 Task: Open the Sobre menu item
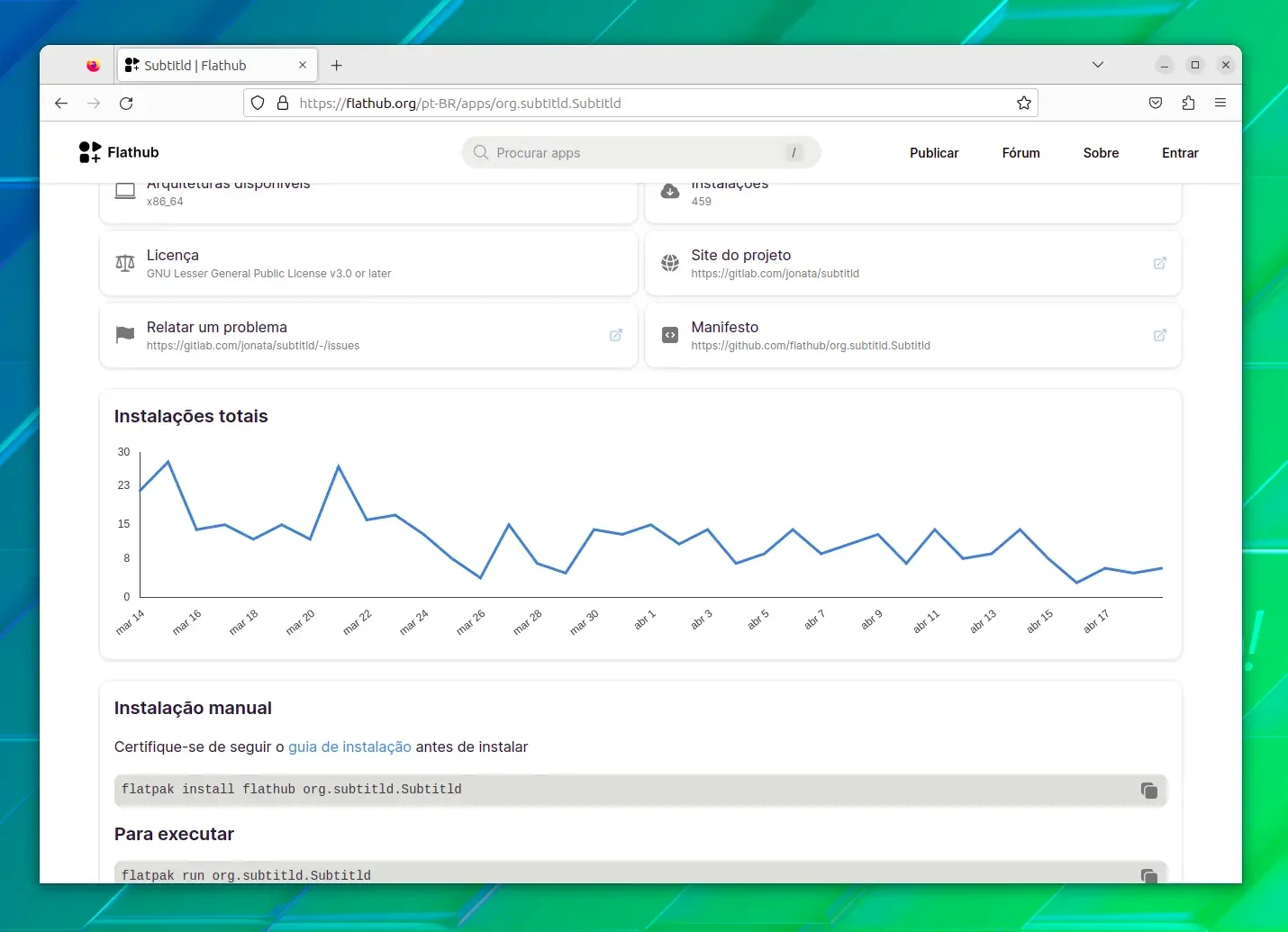1101,153
